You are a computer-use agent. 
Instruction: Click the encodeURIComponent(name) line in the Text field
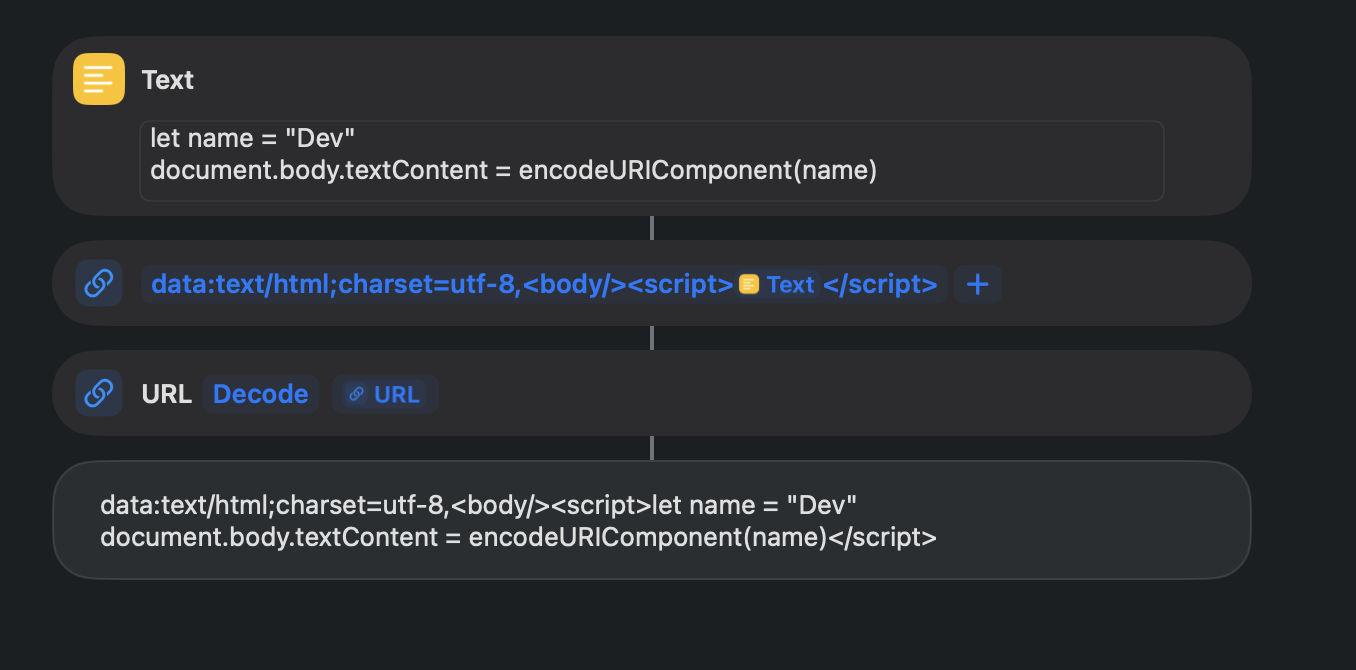point(512,171)
